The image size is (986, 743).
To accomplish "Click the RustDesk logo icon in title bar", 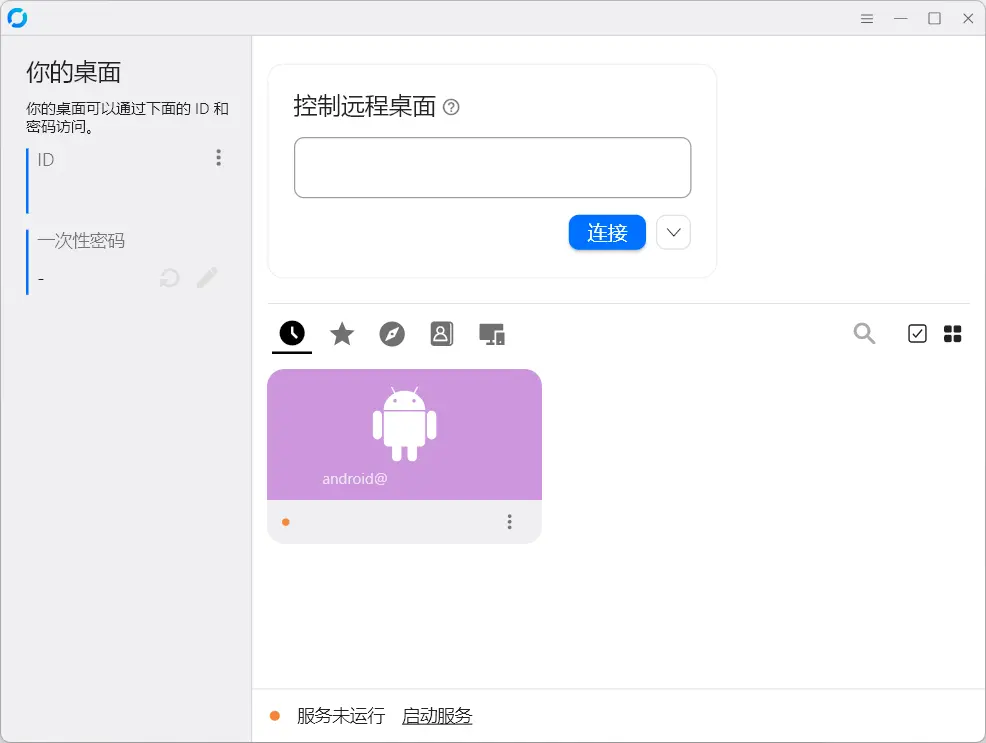I will click(x=17, y=18).
